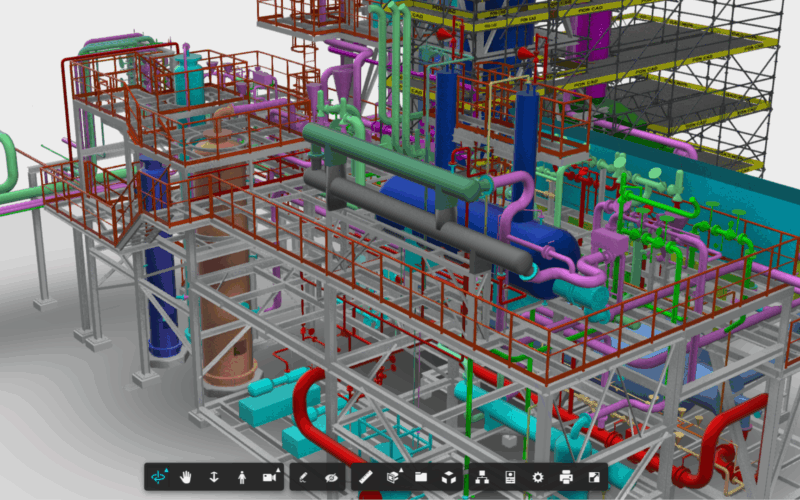Image resolution: width=800 pixels, height=500 pixels.
Task: Click the Explode model cube icon
Action: [x=449, y=478]
